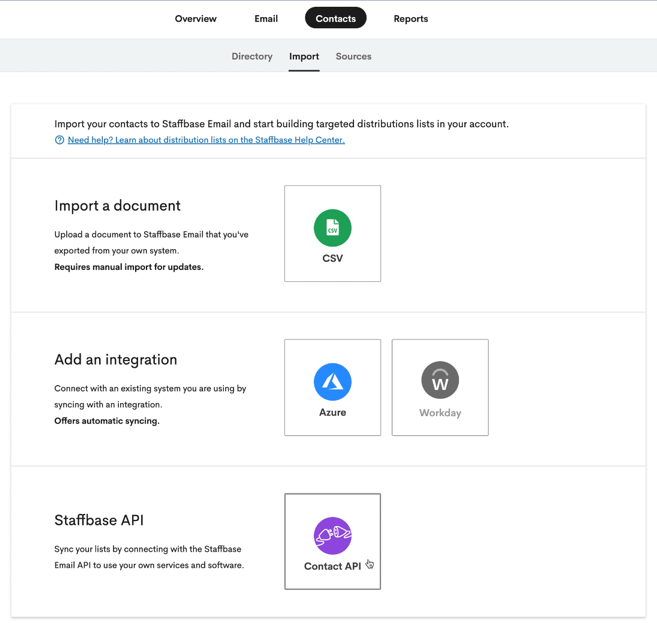
Task: Select the Contacts tab
Action: (336, 18)
